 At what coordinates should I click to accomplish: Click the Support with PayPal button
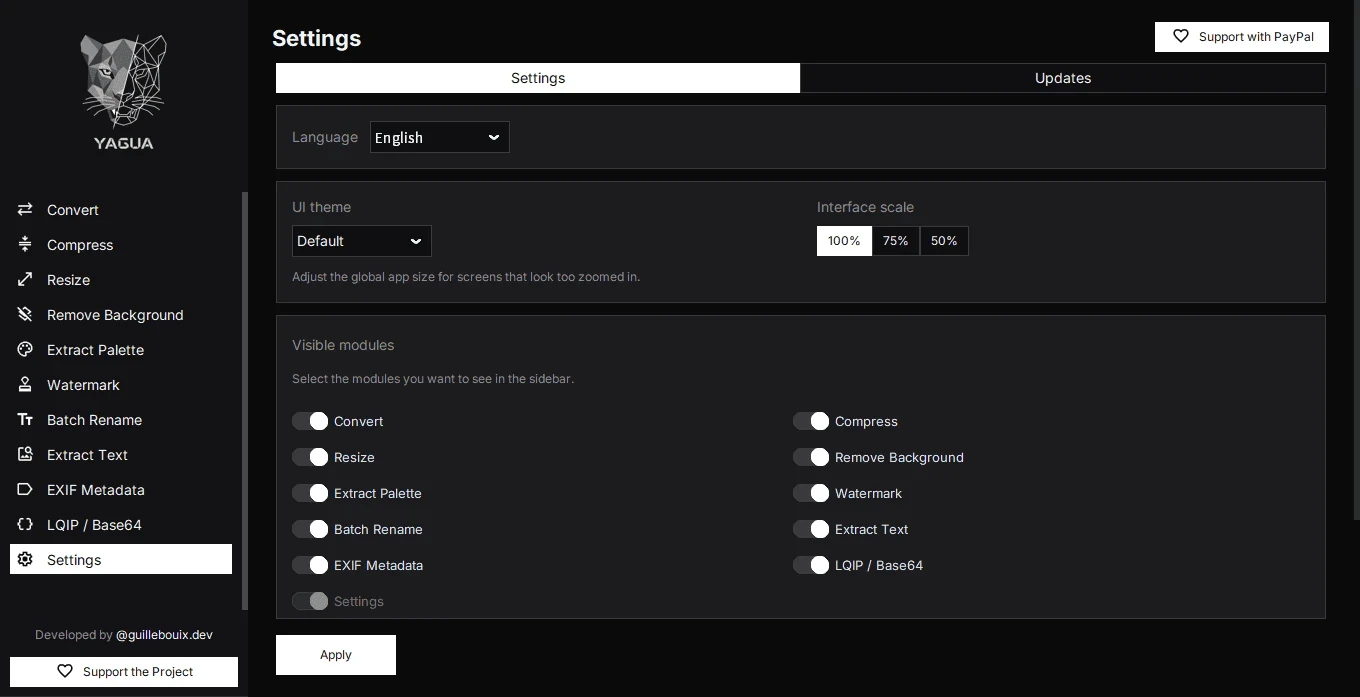click(1242, 37)
